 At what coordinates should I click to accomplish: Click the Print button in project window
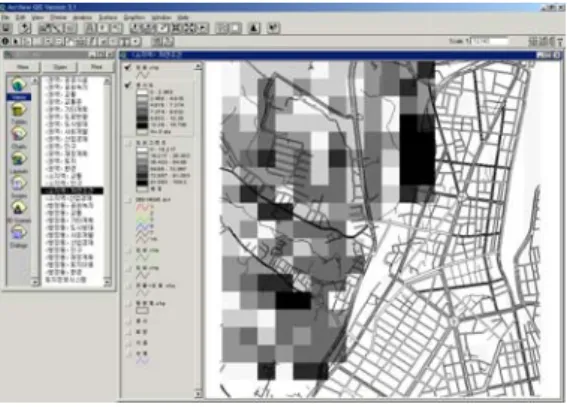96,67
